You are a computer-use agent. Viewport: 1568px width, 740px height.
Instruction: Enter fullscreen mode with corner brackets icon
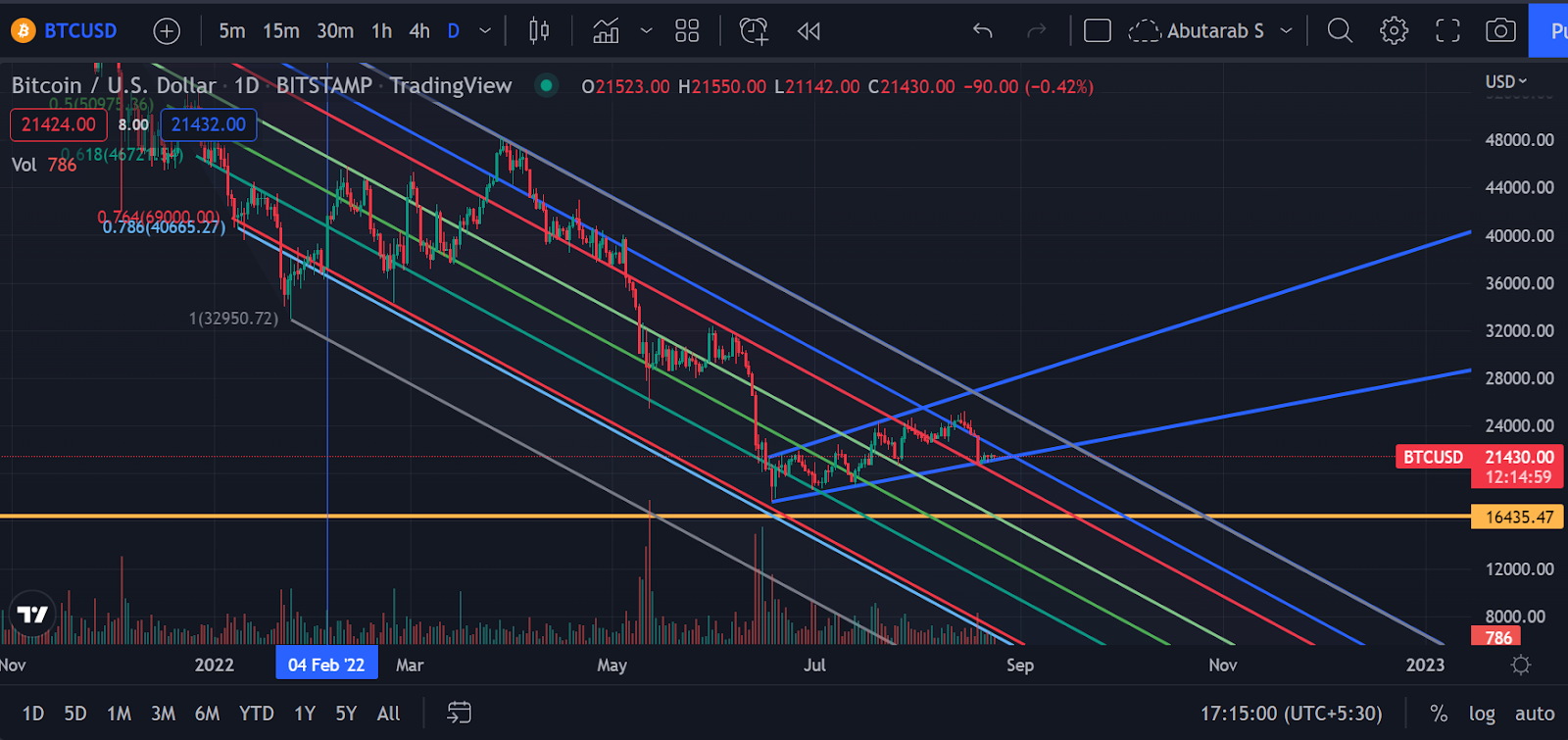coord(1447,31)
